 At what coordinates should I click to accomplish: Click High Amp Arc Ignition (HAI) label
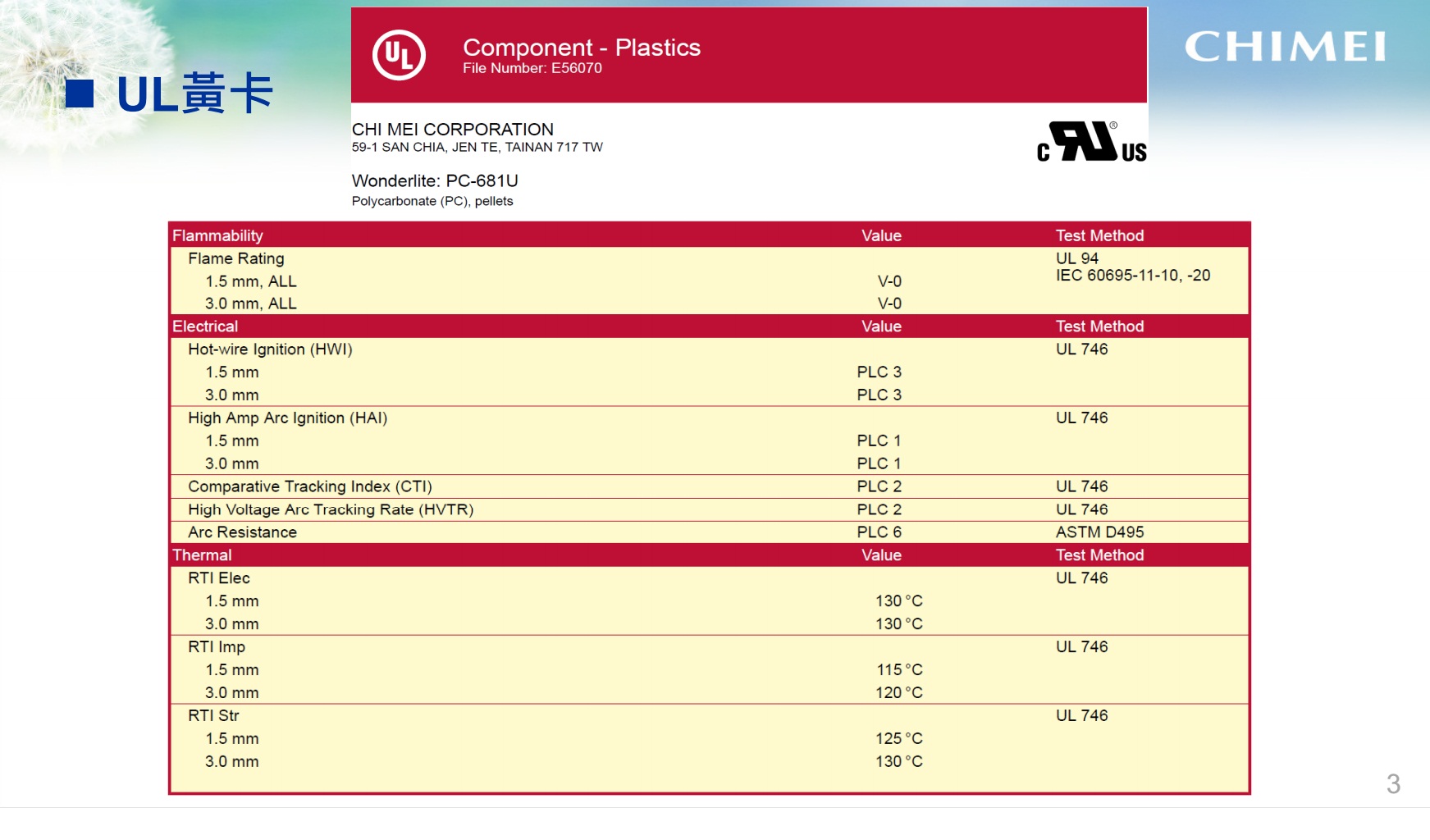pos(288,418)
